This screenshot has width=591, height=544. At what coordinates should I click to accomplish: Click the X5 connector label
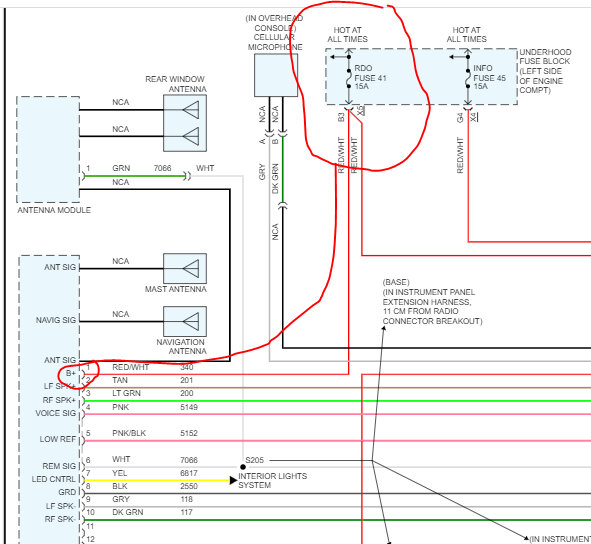coord(361,110)
